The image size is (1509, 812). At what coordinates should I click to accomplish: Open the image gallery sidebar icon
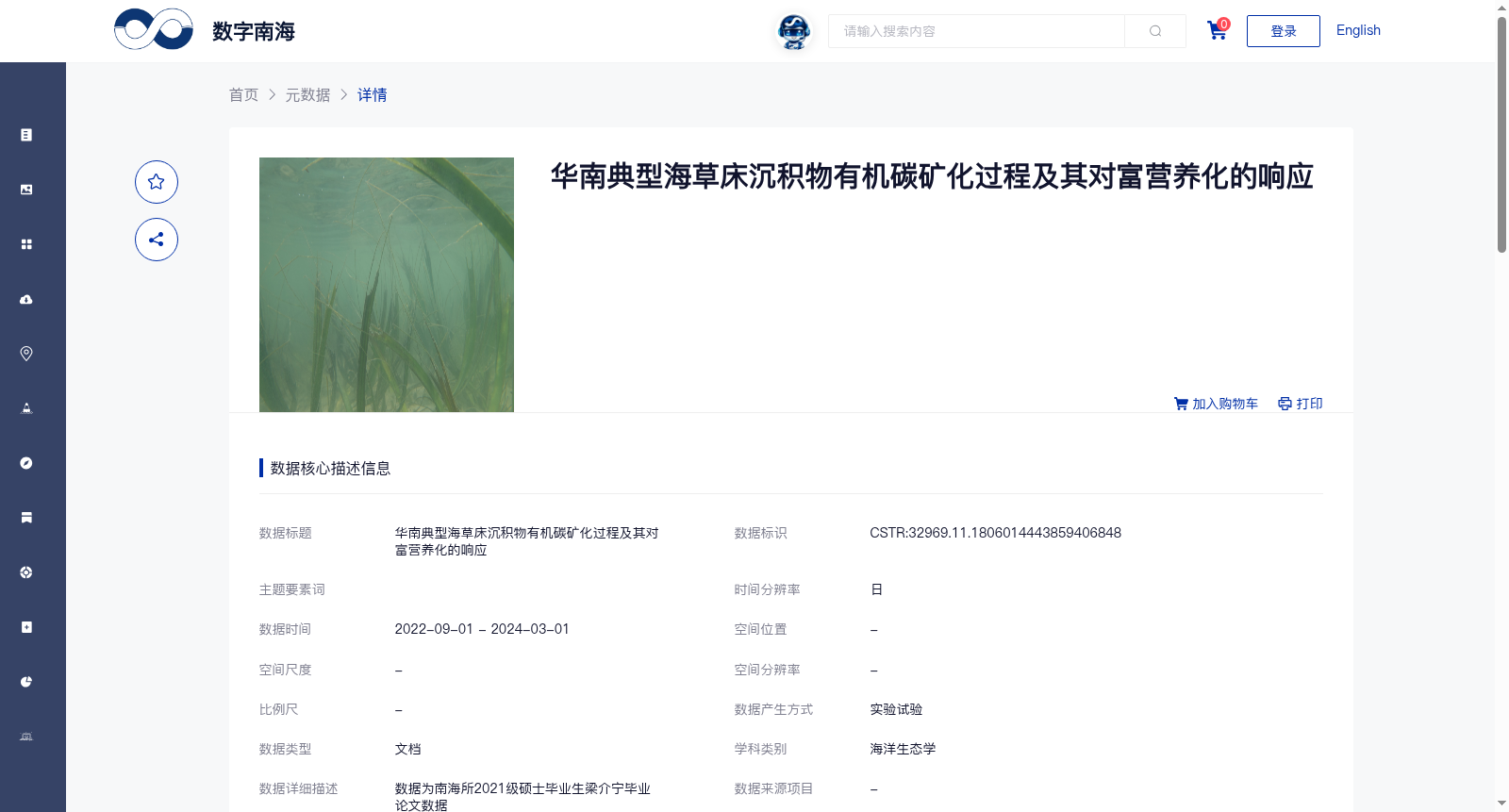[26, 190]
